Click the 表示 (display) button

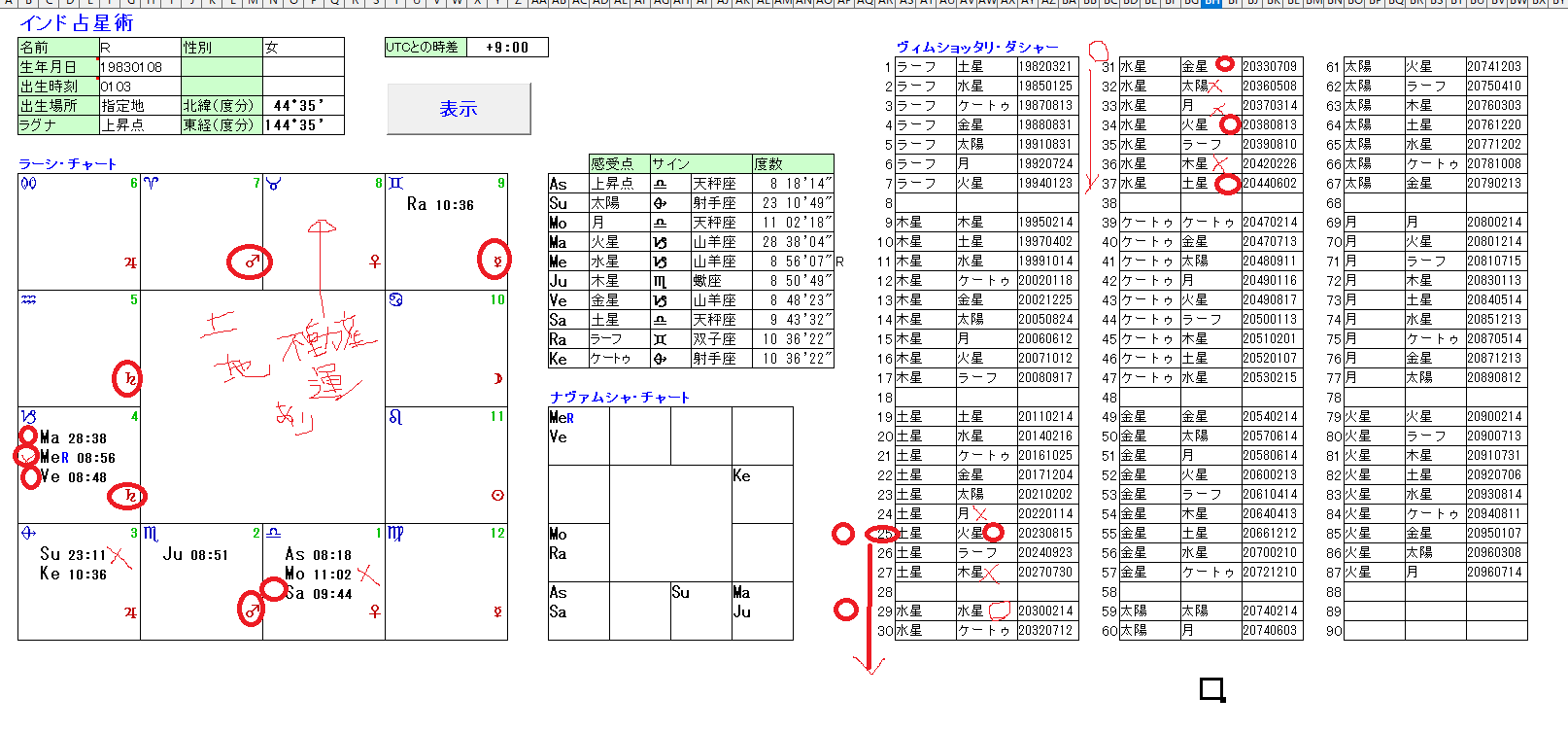(x=459, y=109)
